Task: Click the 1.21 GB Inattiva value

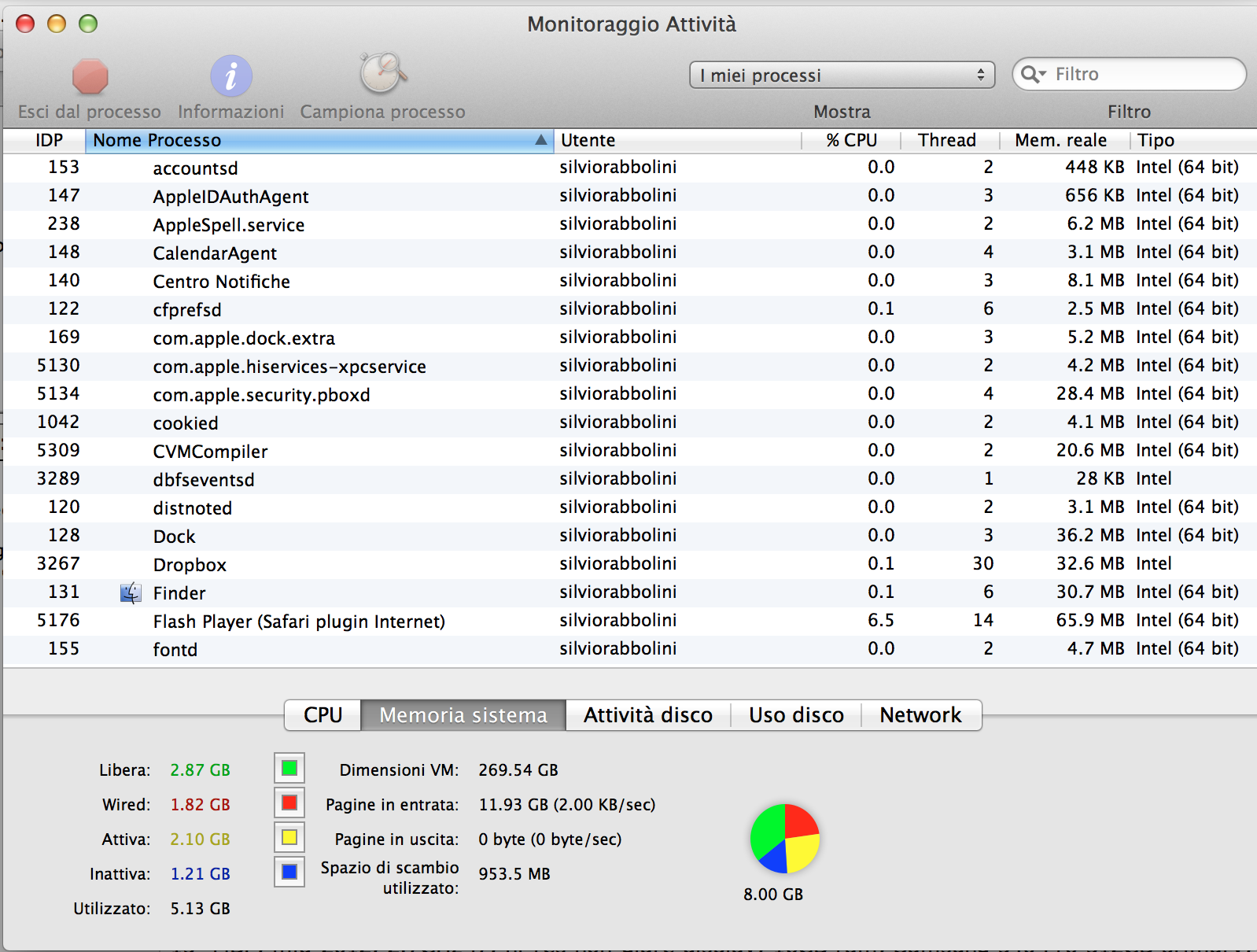Action: coord(201,874)
